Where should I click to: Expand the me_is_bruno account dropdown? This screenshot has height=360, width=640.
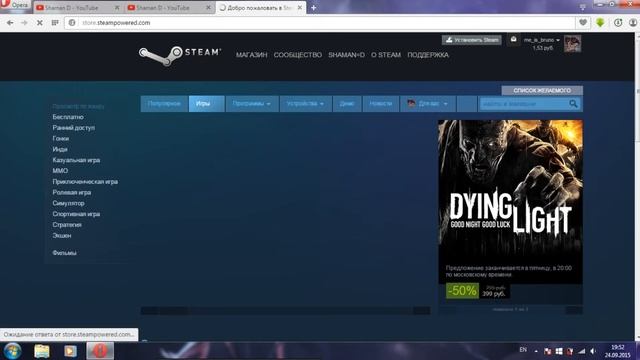coord(542,40)
